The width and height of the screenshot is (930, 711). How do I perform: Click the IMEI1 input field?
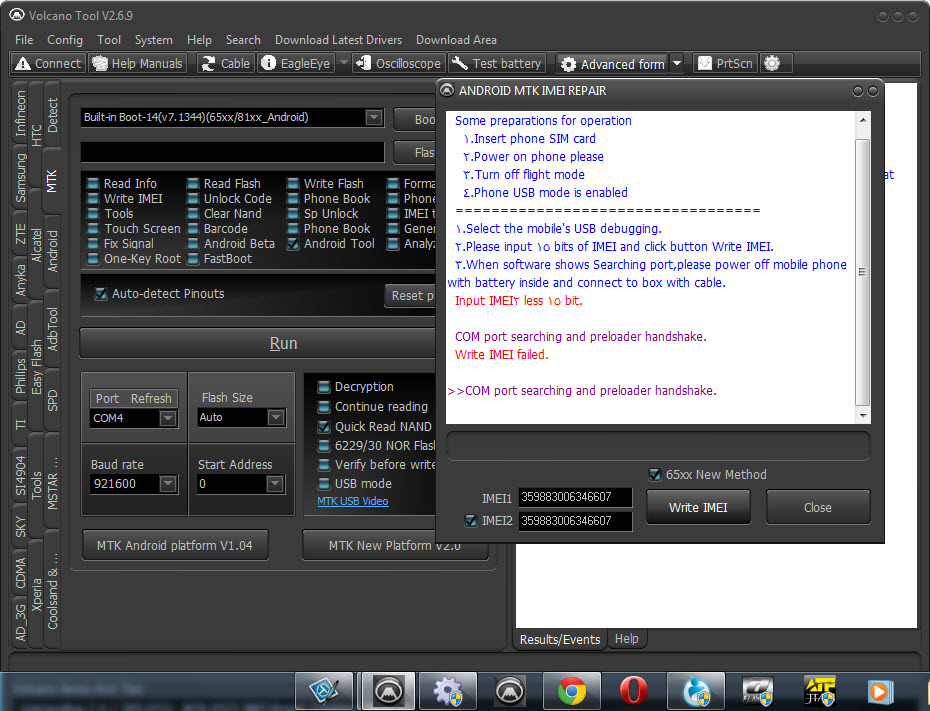(575, 497)
